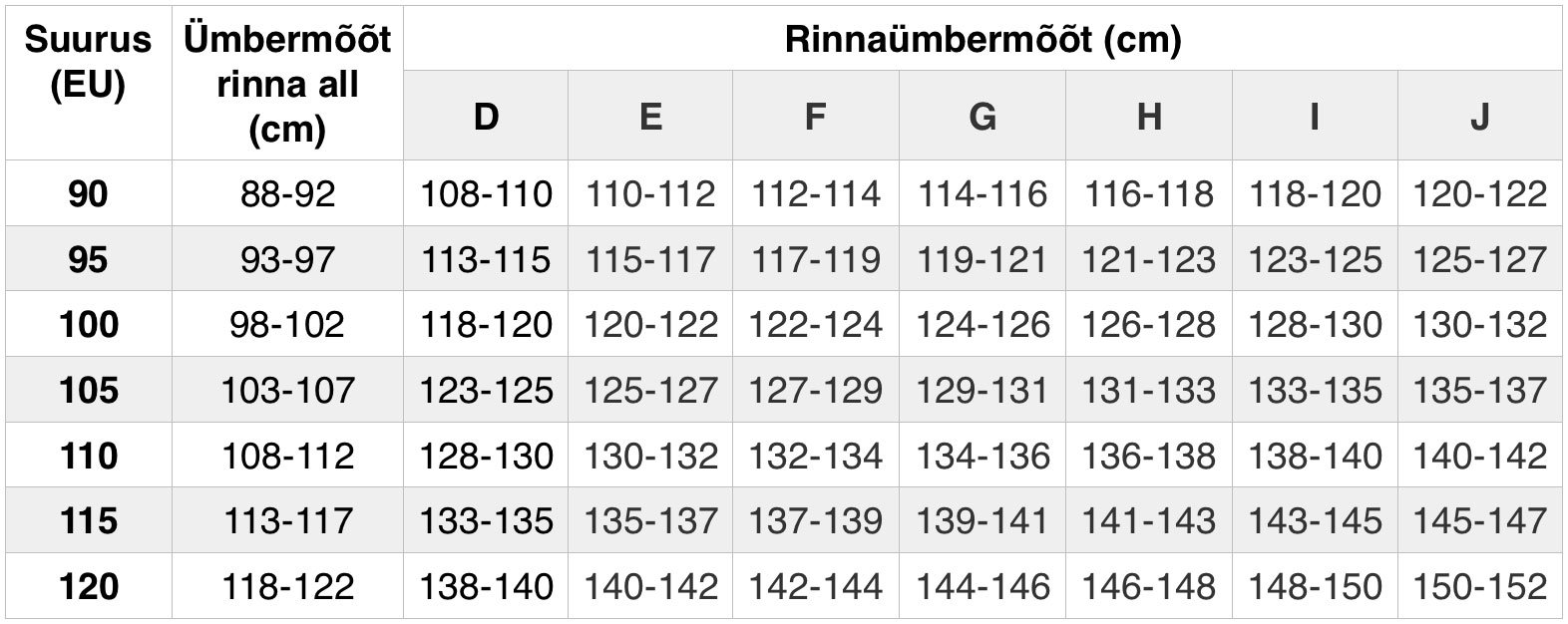This screenshot has width=1568, height=624.
Task: Select the cup H column header
Action: [1149, 117]
